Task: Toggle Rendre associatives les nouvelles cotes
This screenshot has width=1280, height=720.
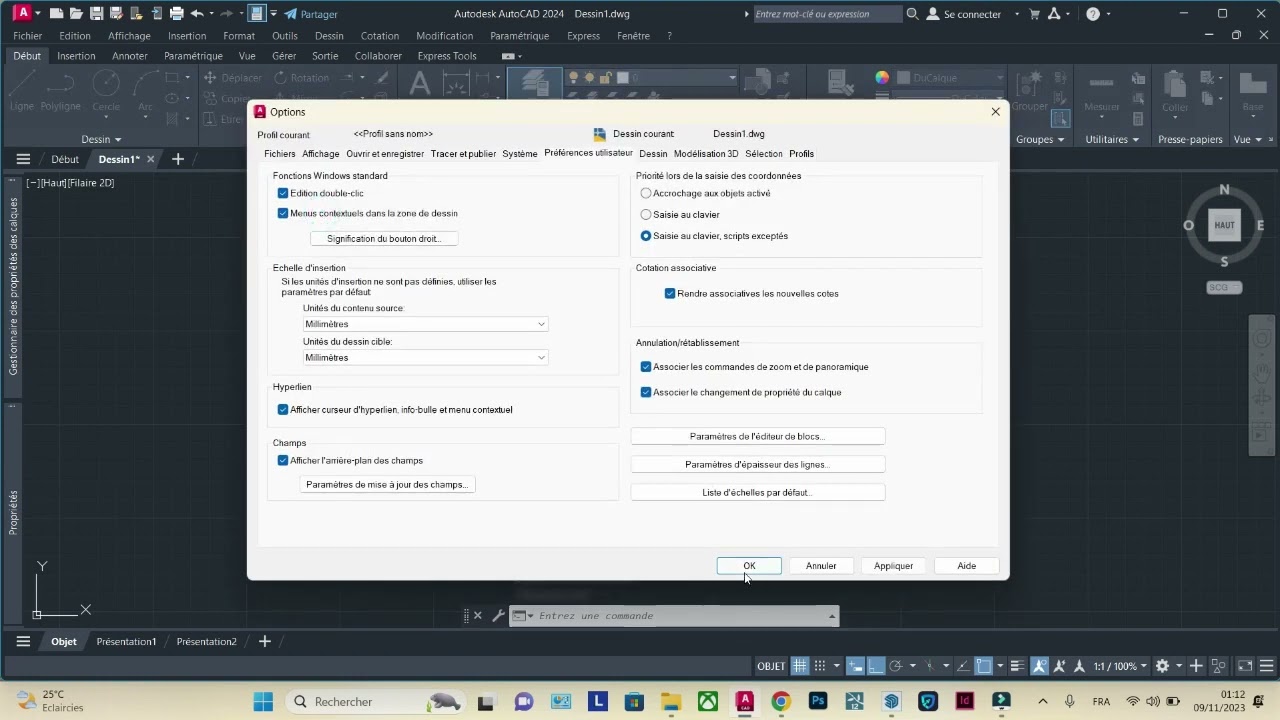Action: click(670, 293)
